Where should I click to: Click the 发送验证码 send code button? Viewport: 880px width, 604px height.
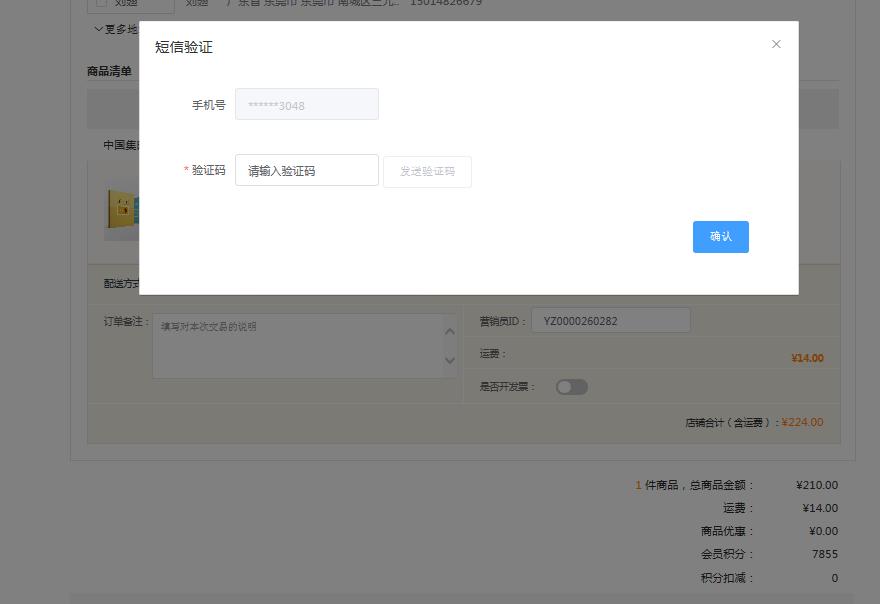[427, 171]
